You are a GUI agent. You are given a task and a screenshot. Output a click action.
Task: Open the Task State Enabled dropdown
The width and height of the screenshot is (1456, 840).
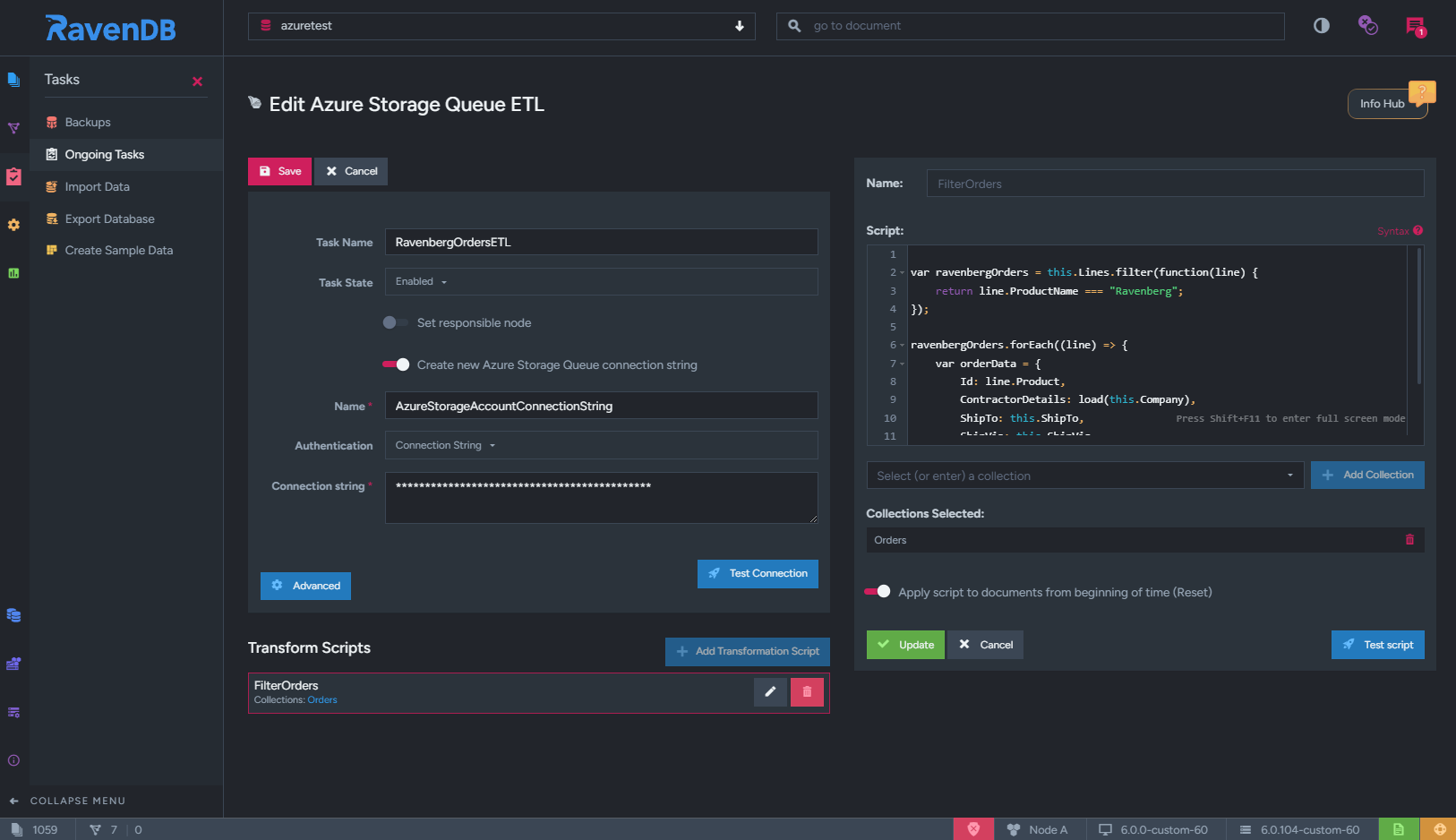click(x=601, y=281)
